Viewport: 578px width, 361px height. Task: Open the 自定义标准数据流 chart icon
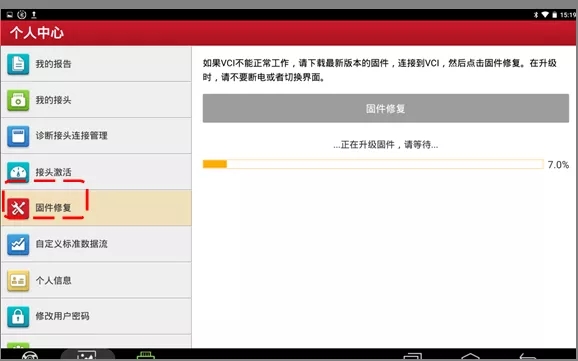(18, 244)
